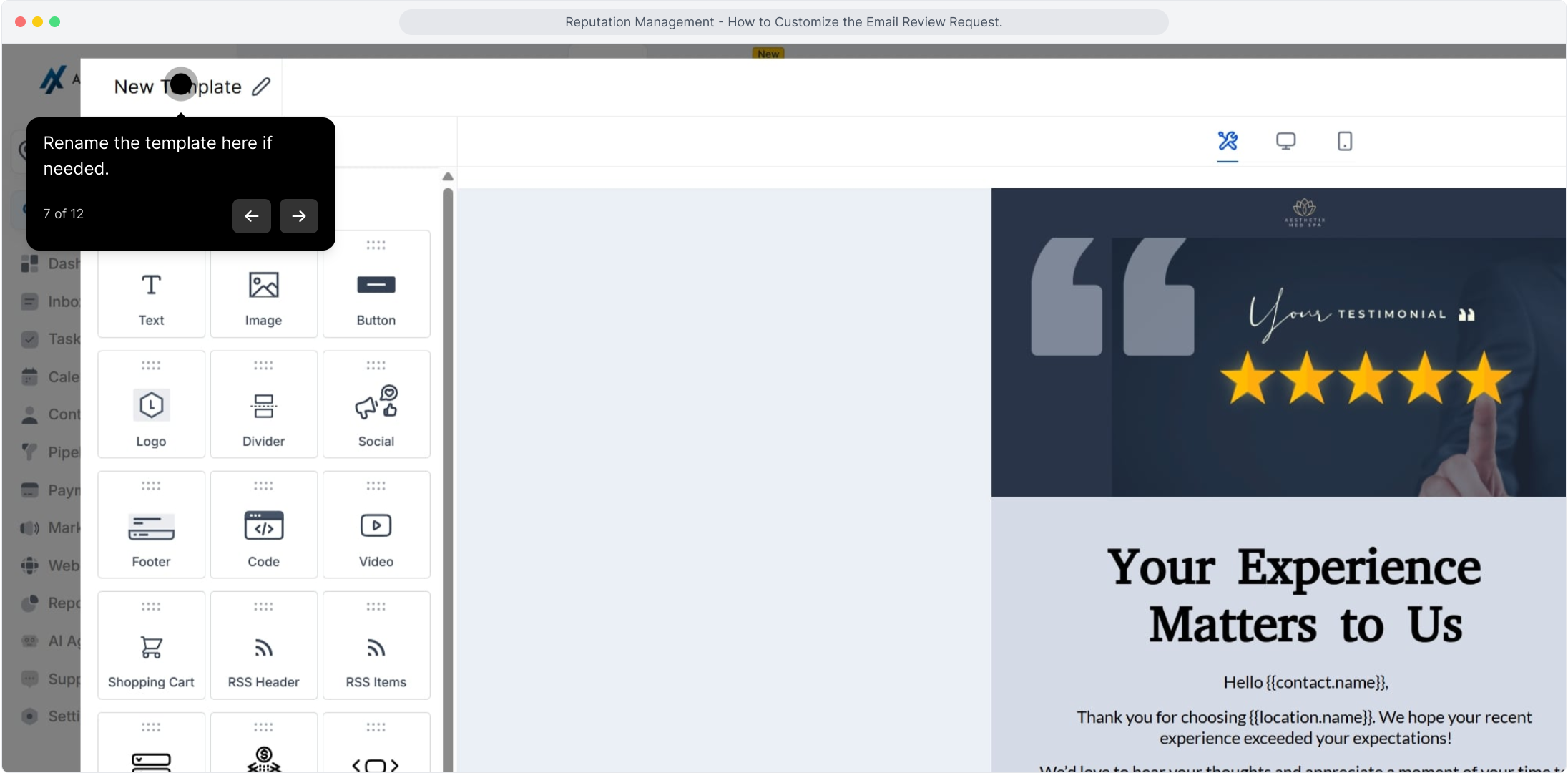Click the 'Hello {{contact.name}},' text line

1305,682
